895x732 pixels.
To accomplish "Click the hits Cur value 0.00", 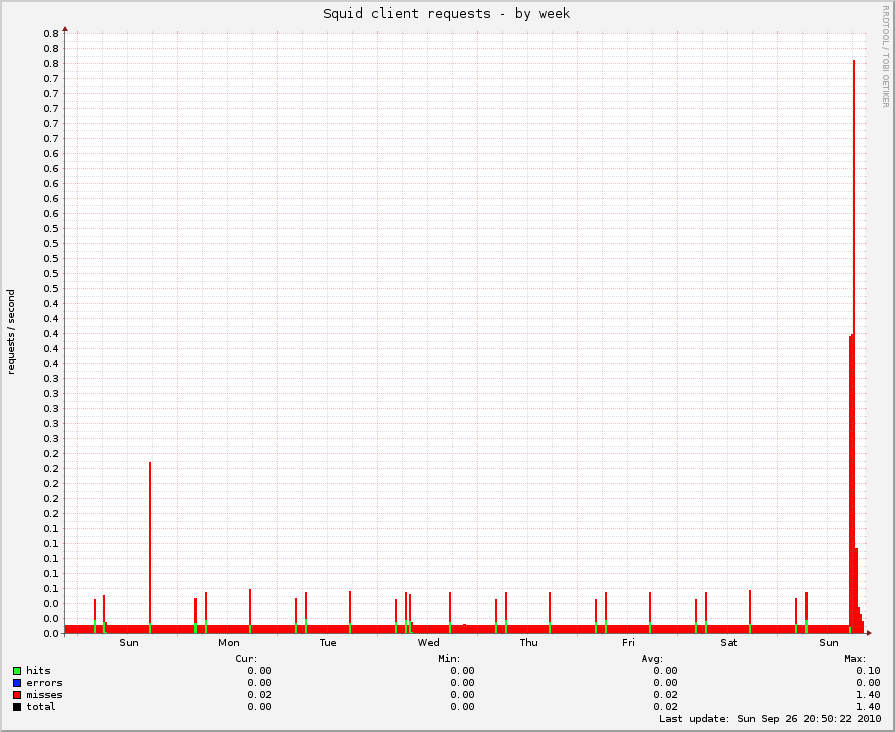I will [259, 671].
